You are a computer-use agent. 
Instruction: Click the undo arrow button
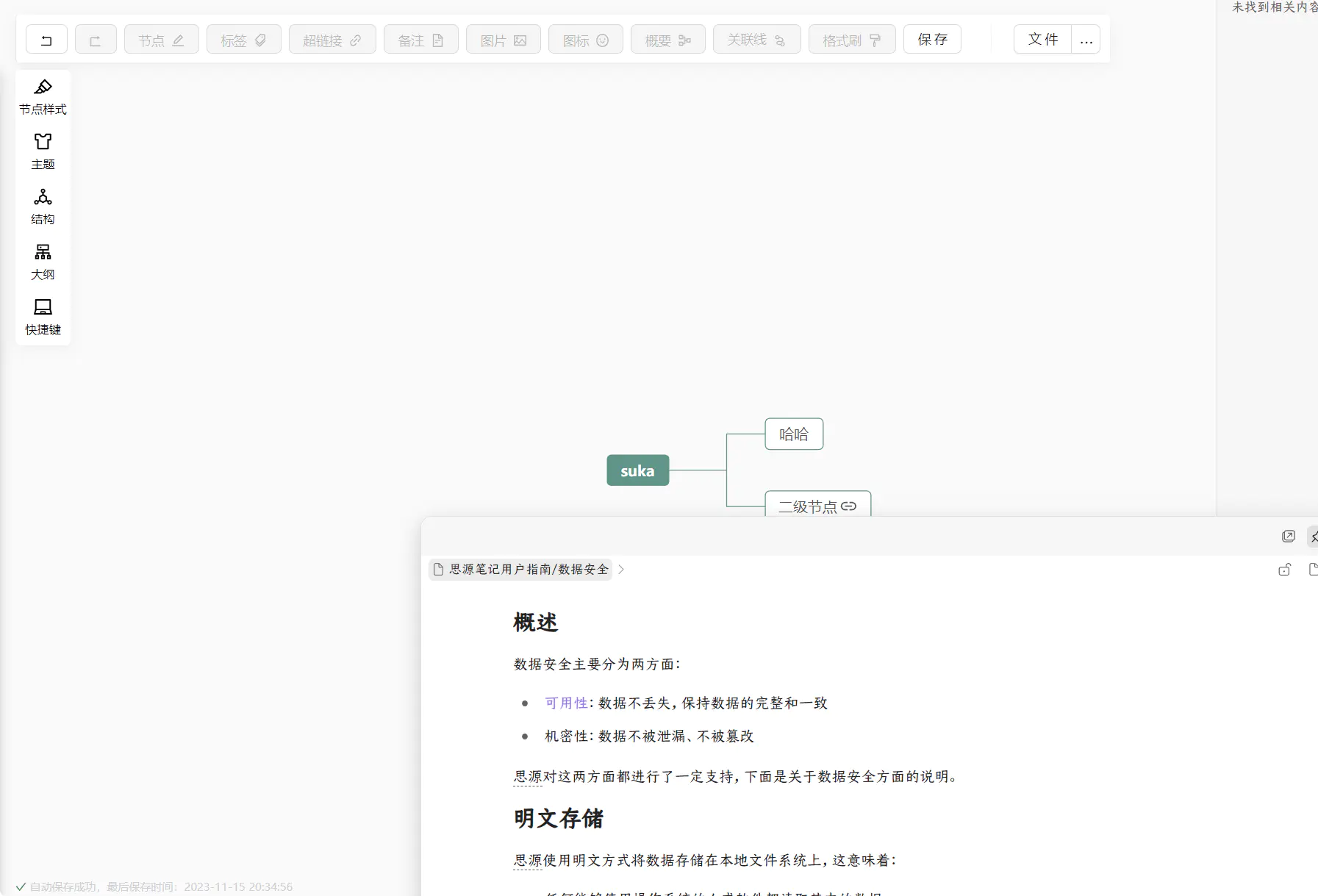pyautogui.click(x=46, y=40)
